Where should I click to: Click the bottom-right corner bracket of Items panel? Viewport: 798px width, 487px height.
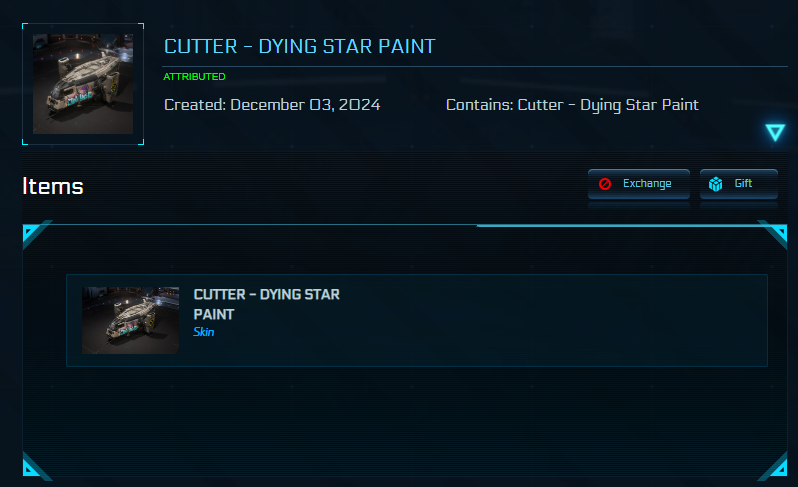click(774, 467)
